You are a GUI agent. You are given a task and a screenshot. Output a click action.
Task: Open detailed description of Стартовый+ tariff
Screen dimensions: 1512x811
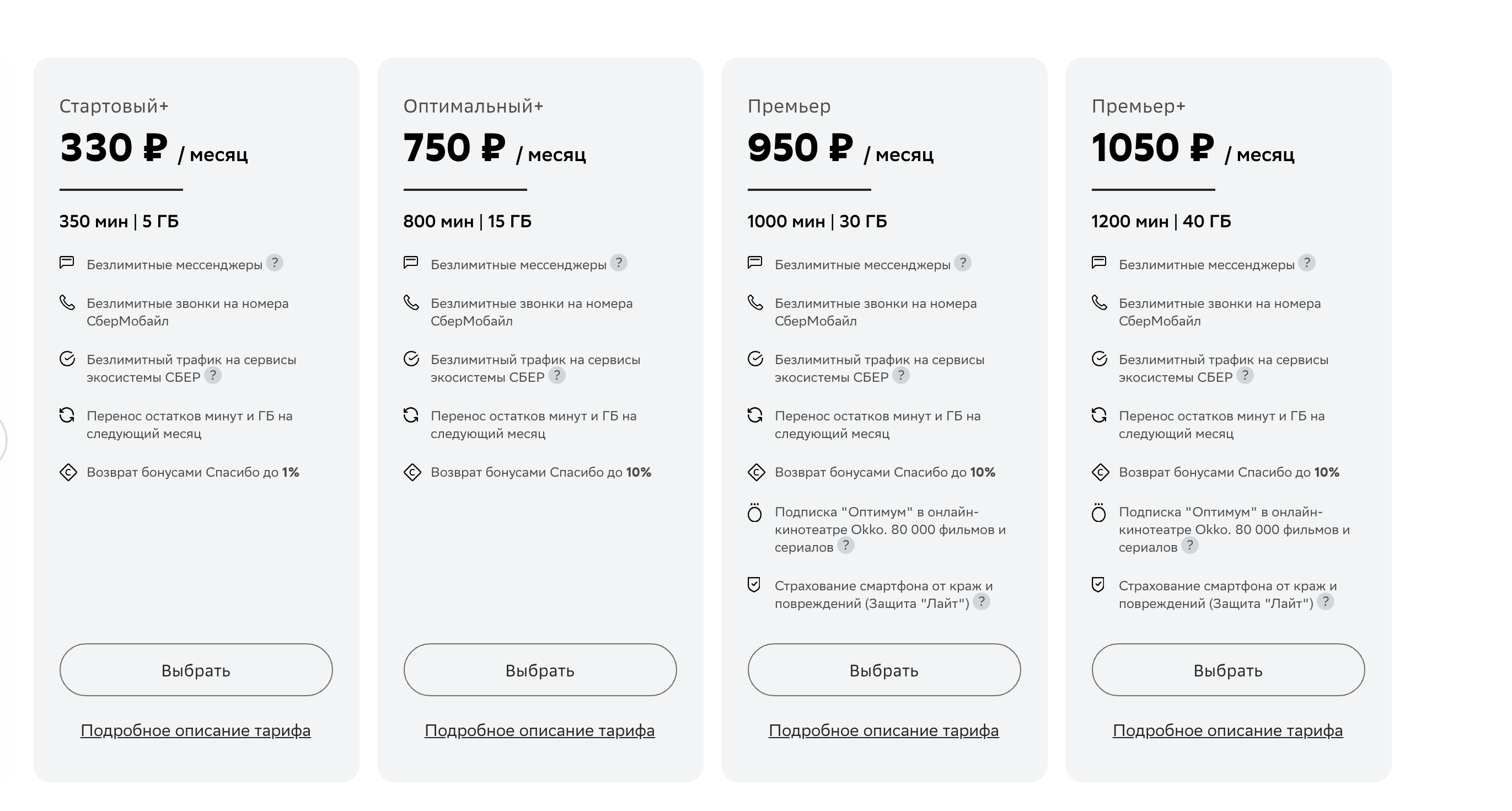tap(196, 730)
